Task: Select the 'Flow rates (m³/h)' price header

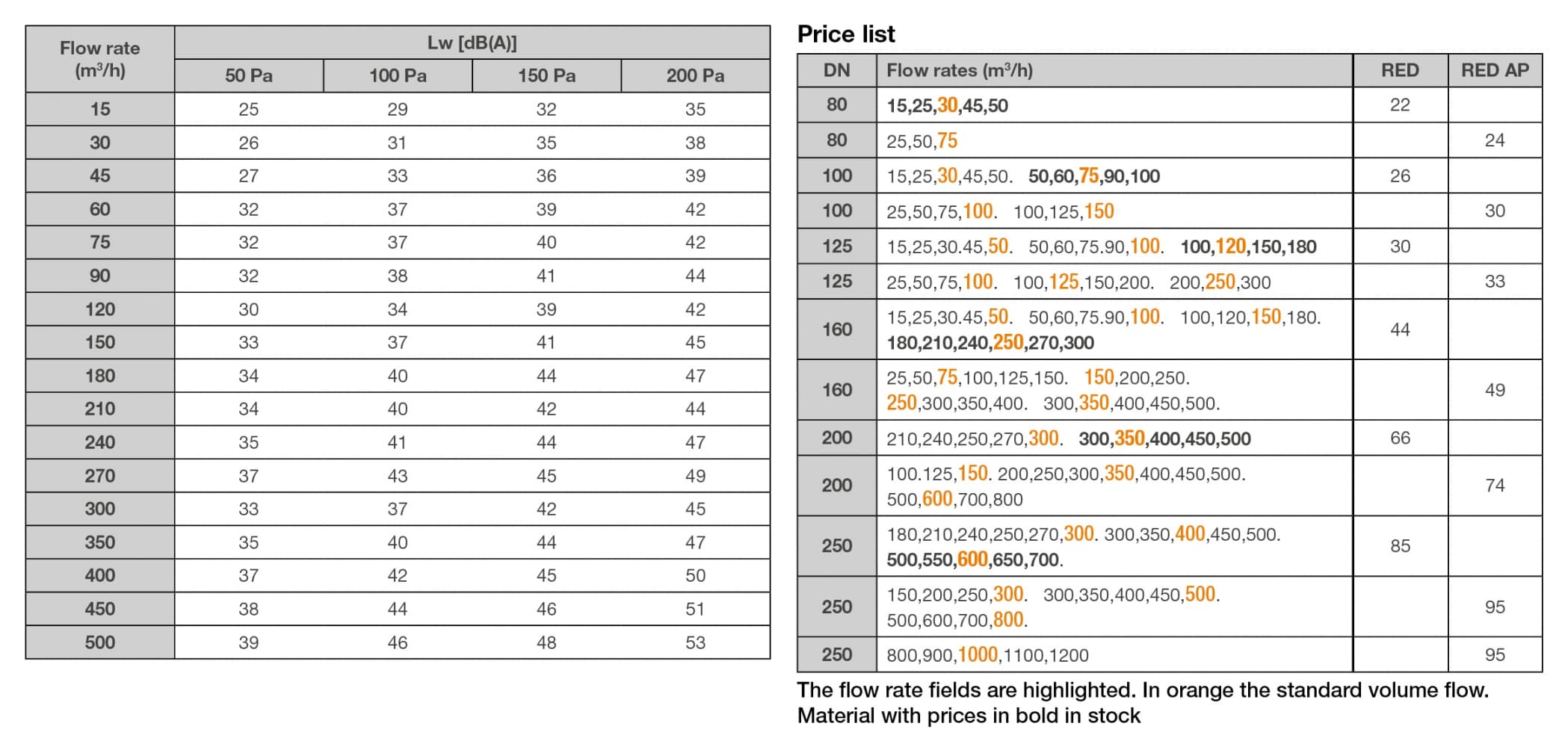Action: click(x=960, y=70)
